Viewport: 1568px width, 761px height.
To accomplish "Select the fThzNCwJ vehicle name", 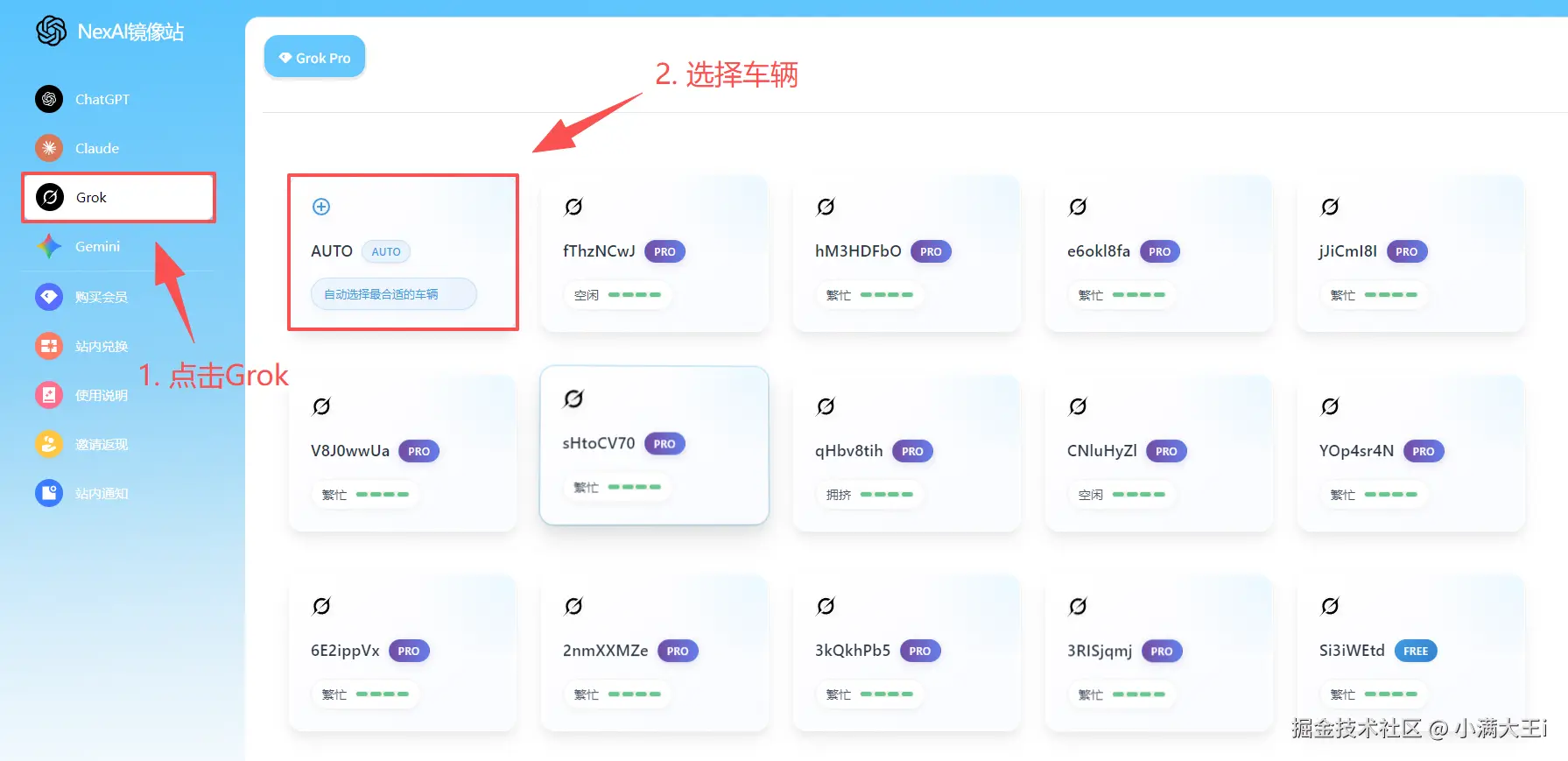I will pyautogui.click(x=599, y=251).
